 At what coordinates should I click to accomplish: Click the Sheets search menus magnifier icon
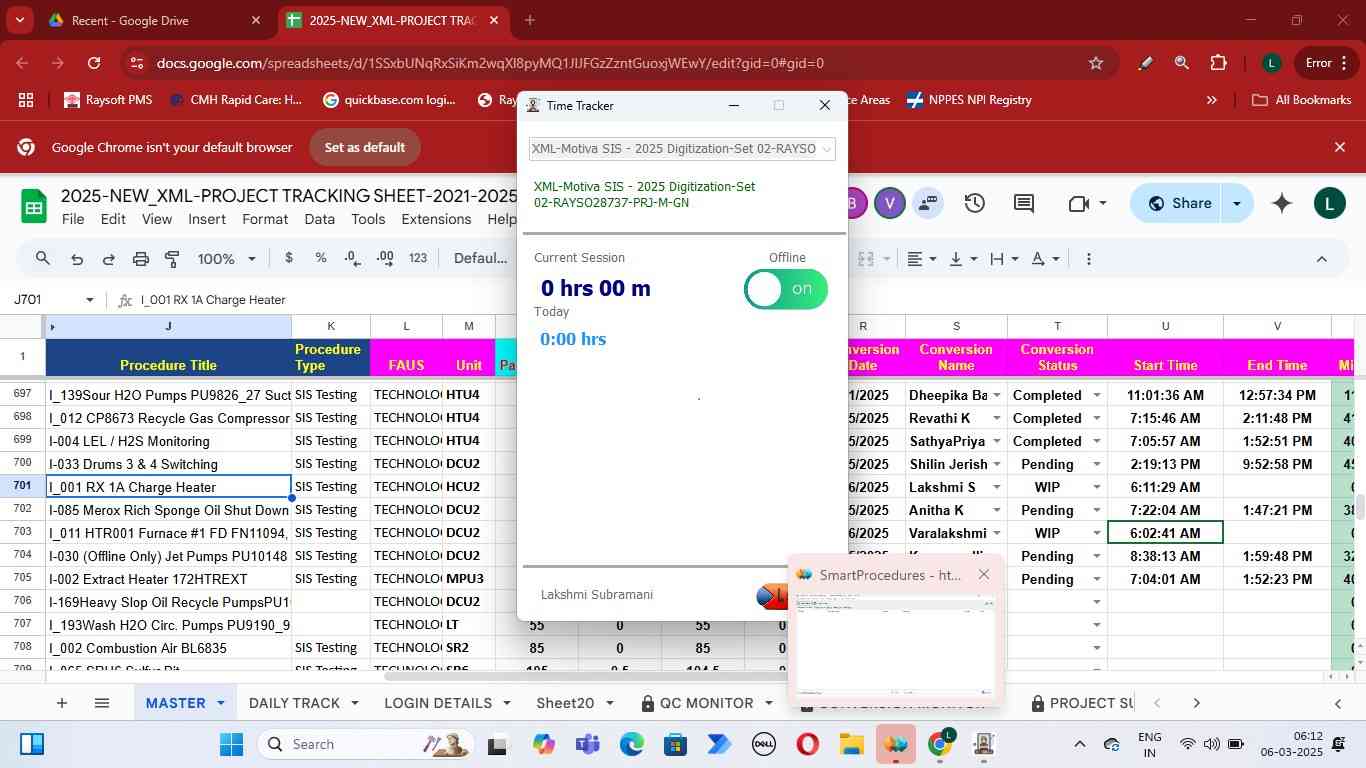point(42,258)
